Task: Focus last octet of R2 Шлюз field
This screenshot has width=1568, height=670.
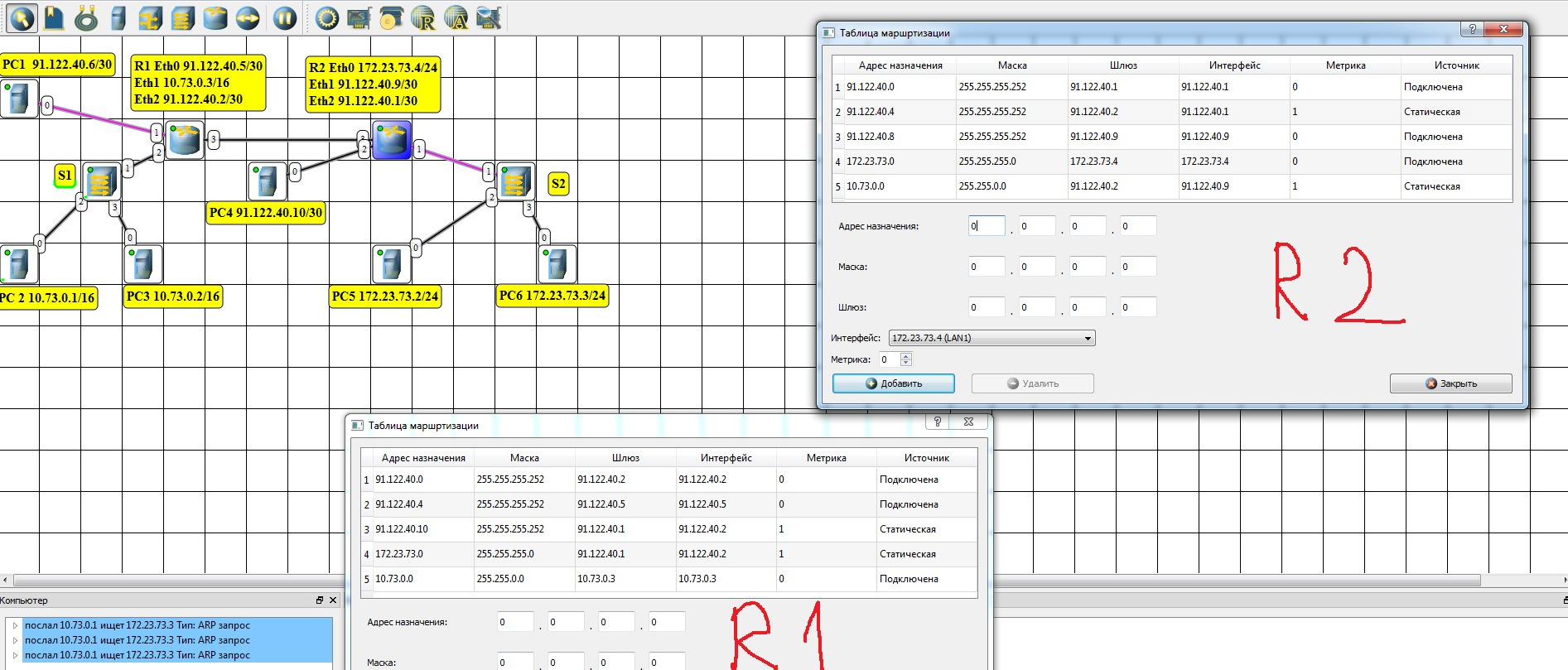Action: (1138, 307)
